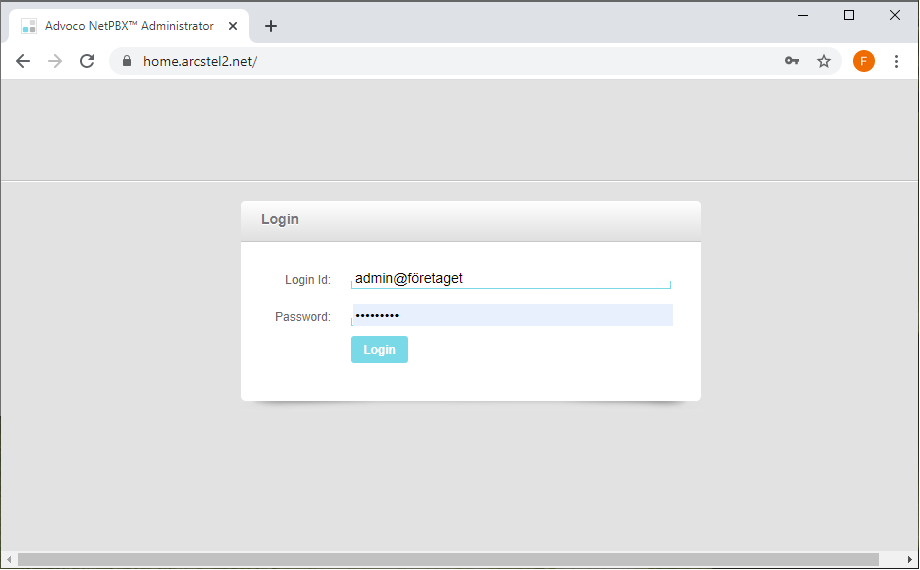920x570 pixels.
Task: Select the Advoco NetPBX Administrator tab
Action: (129, 26)
